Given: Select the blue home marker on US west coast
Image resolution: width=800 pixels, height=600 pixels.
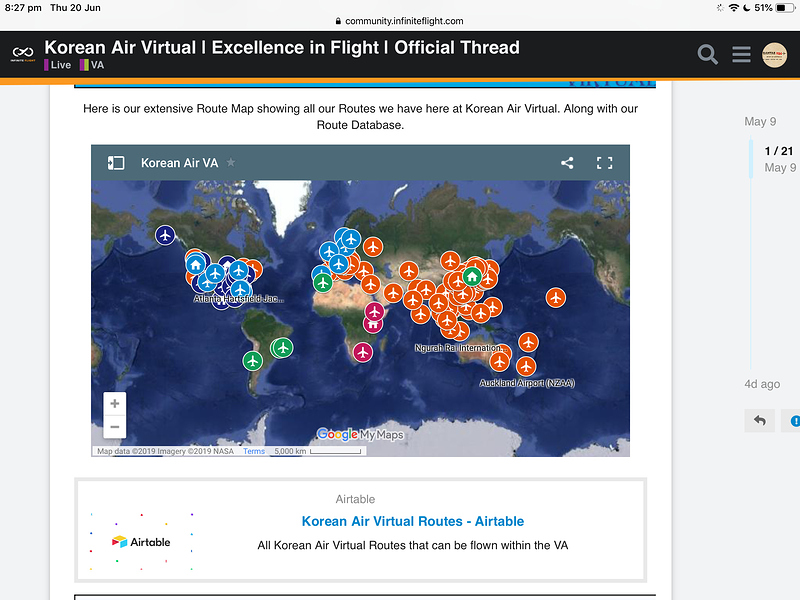Looking at the screenshot, I should pyautogui.click(x=195, y=265).
